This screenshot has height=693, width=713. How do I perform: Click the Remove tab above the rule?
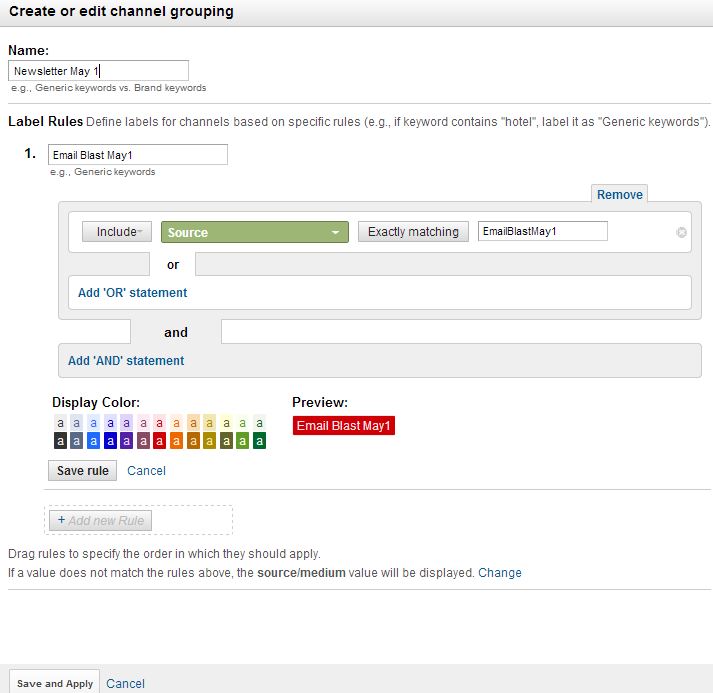[x=620, y=194]
